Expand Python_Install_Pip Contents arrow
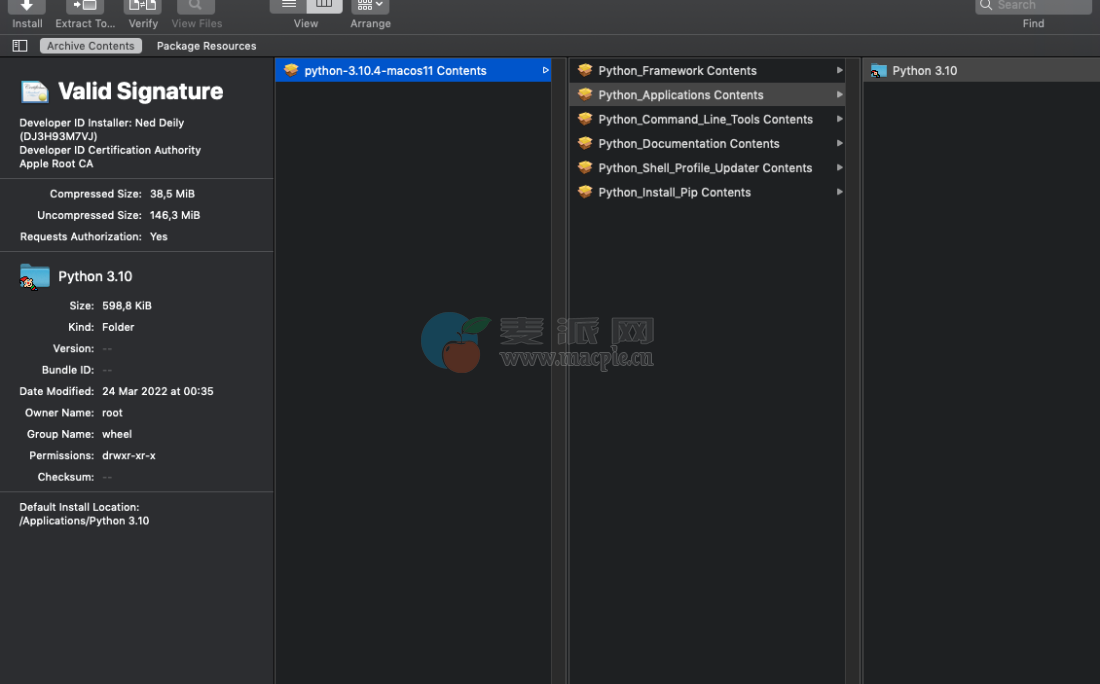This screenshot has height=684, width=1100. (x=839, y=192)
